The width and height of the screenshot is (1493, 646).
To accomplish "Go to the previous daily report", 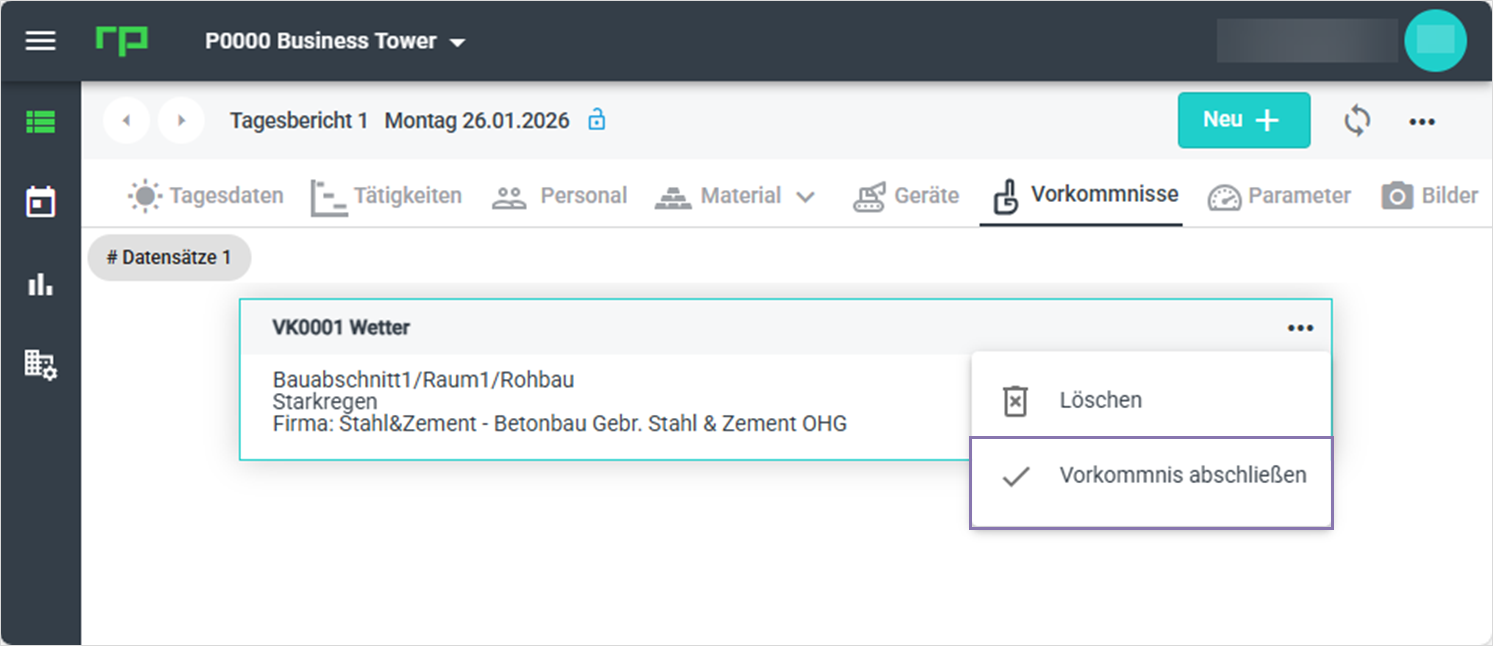I will tap(127, 121).
